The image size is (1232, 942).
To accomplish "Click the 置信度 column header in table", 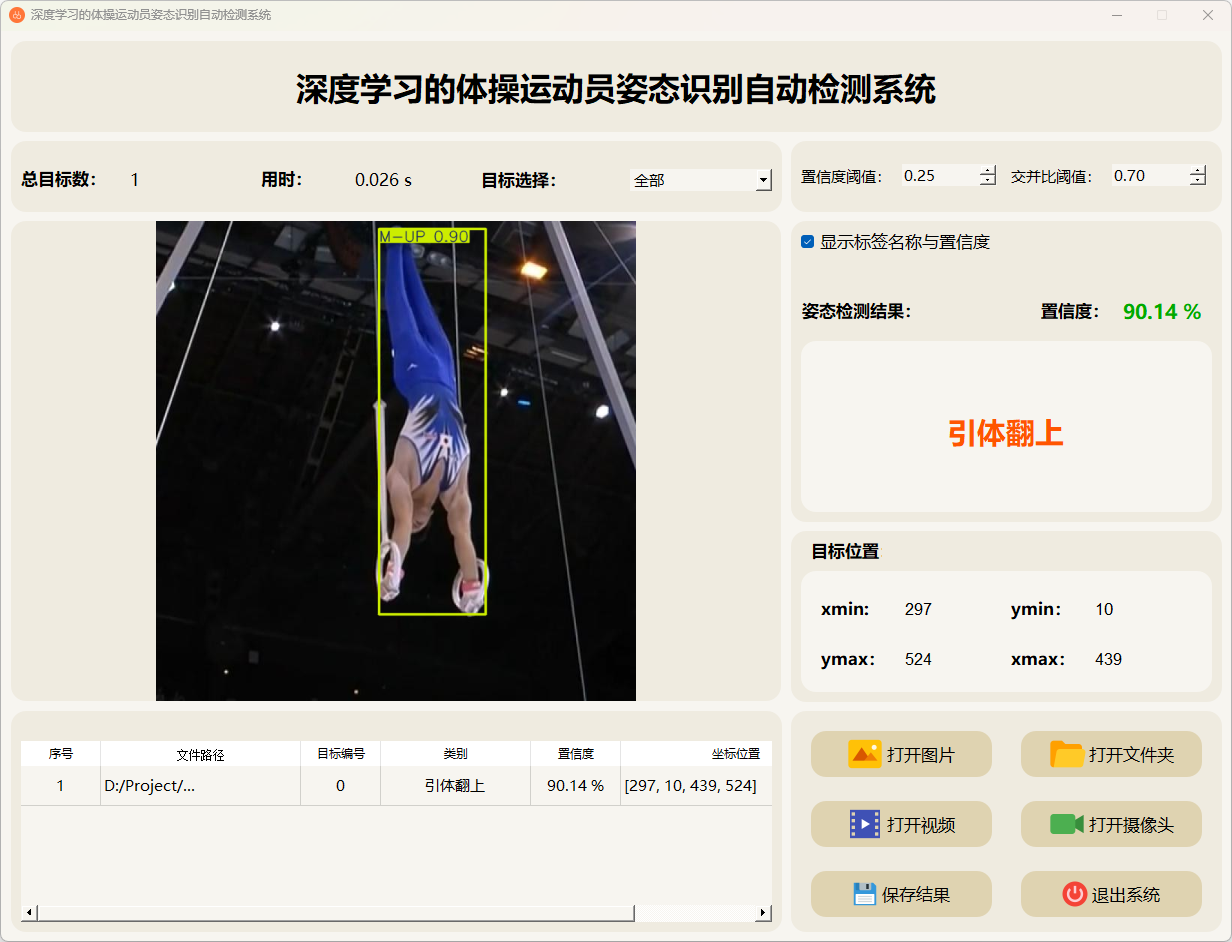I will (575, 754).
